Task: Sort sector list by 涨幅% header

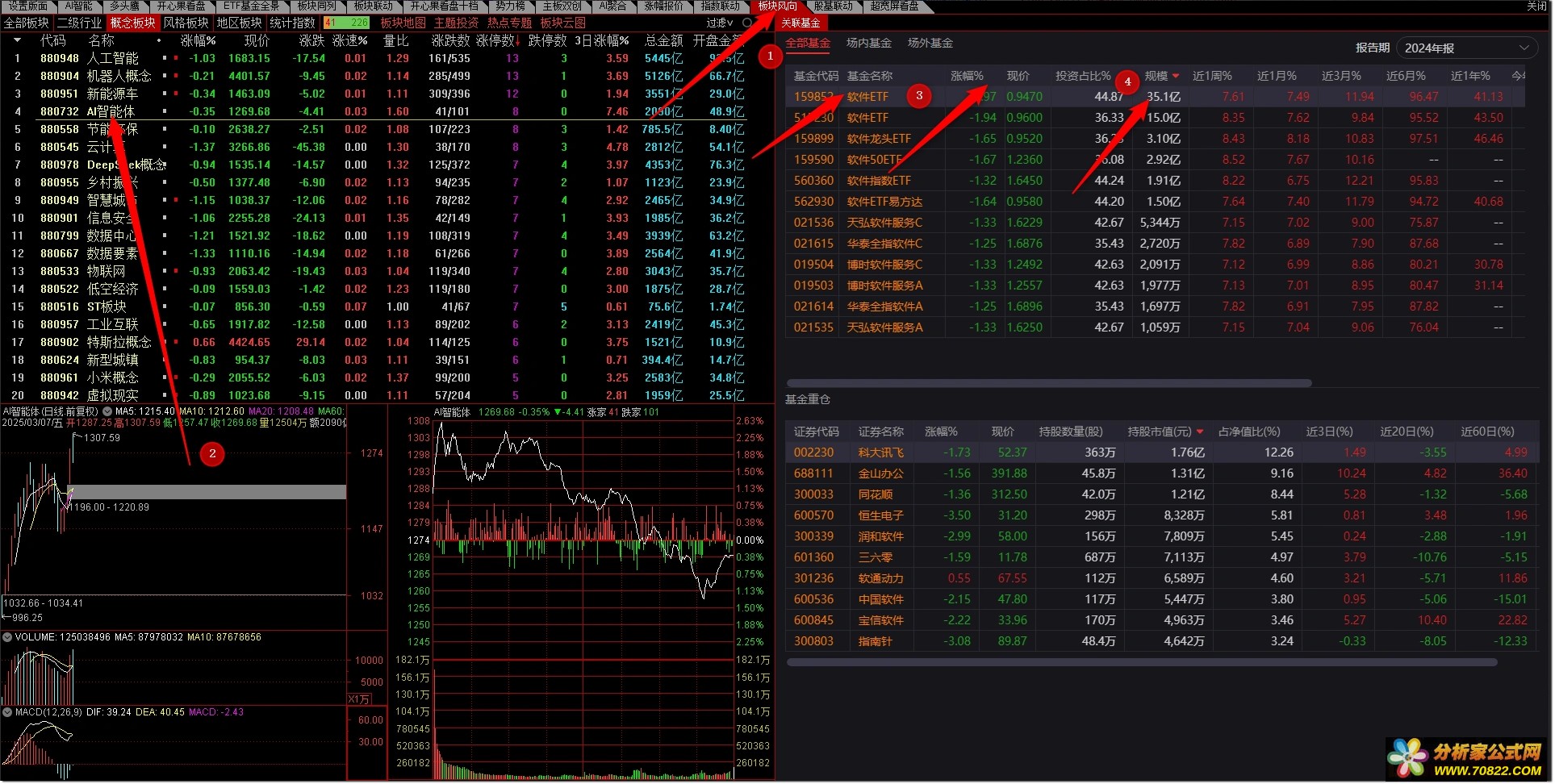Action: 198,40
